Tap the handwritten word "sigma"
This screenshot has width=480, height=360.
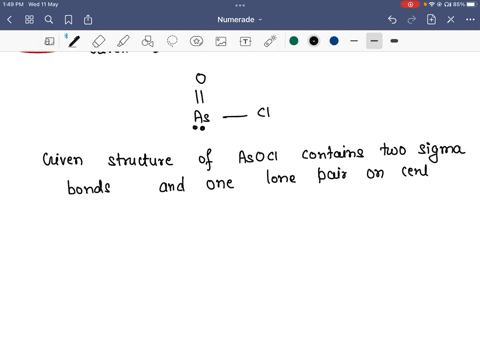[441, 152]
